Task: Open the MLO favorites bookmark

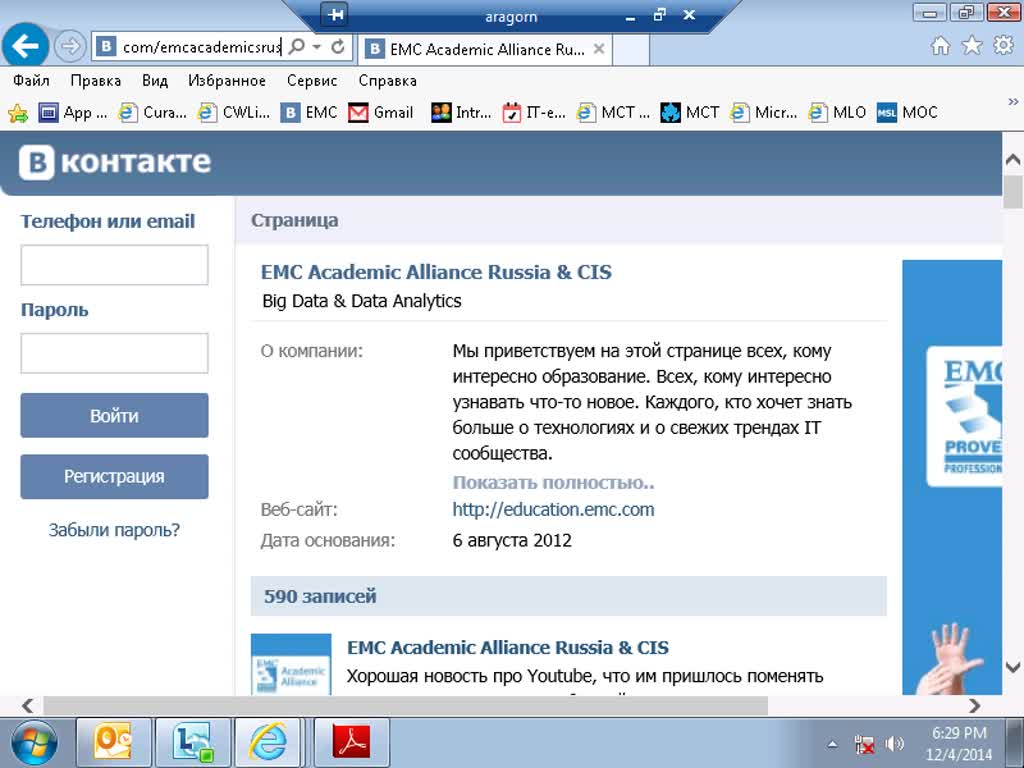Action: click(837, 113)
